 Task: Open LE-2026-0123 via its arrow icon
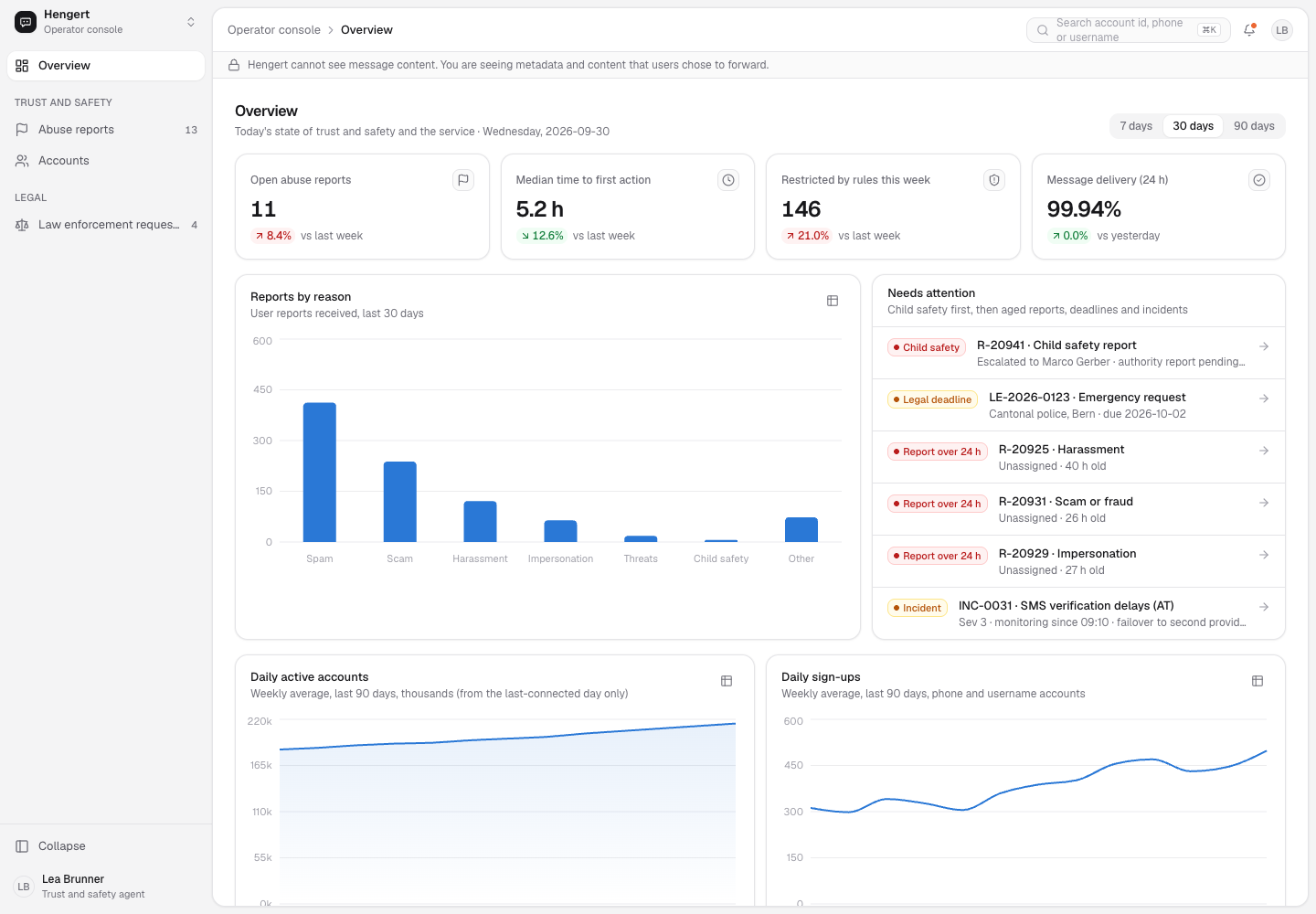pyautogui.click(x=1264, y=399)
